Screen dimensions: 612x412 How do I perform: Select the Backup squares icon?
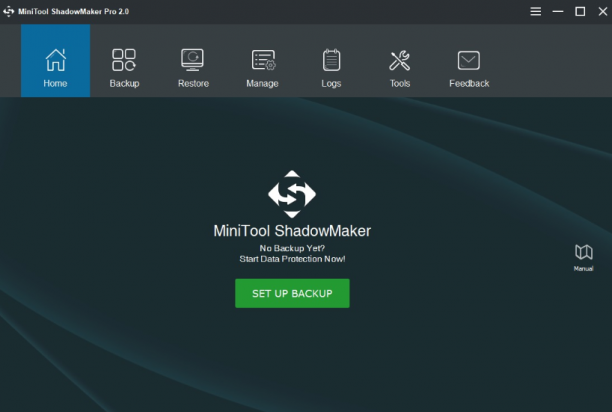124,60
